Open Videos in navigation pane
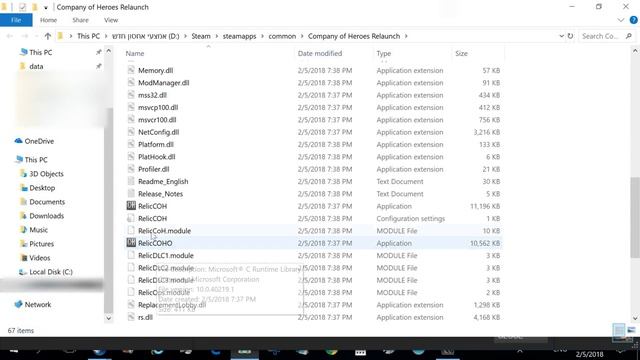Viewport: 640px width, 360px height. (x=40, y=258)
